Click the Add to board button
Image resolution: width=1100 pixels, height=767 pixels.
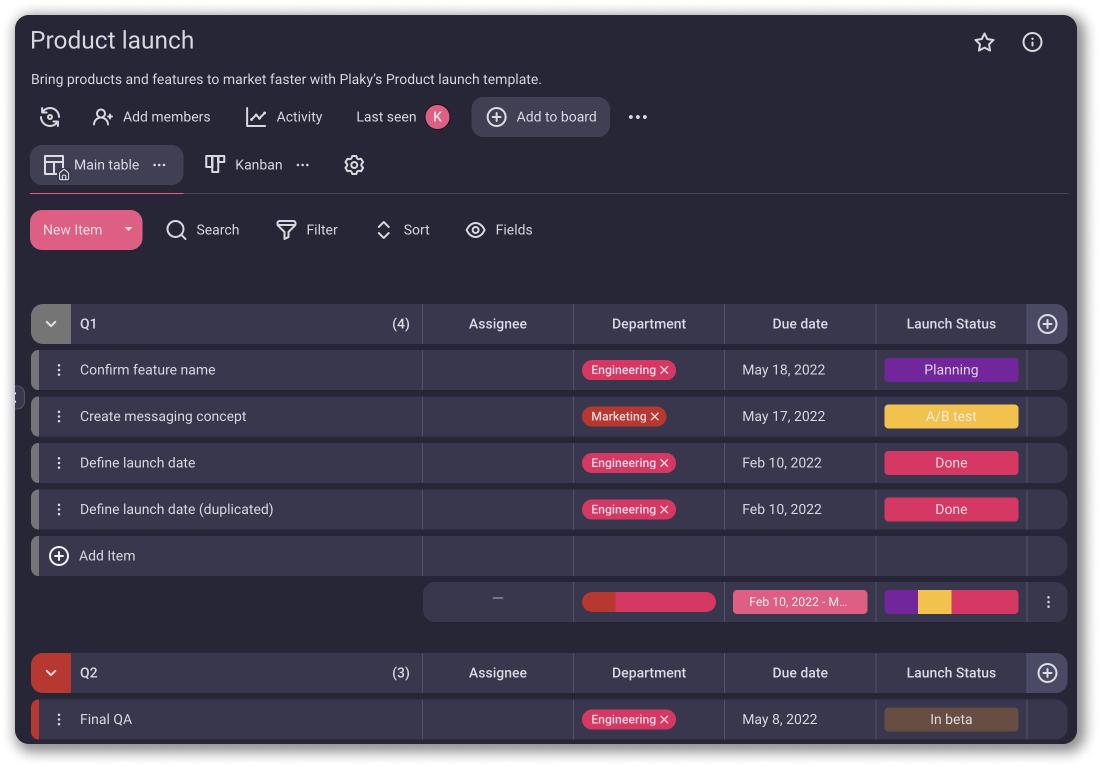pyautogui.click(x=541, y=117)
